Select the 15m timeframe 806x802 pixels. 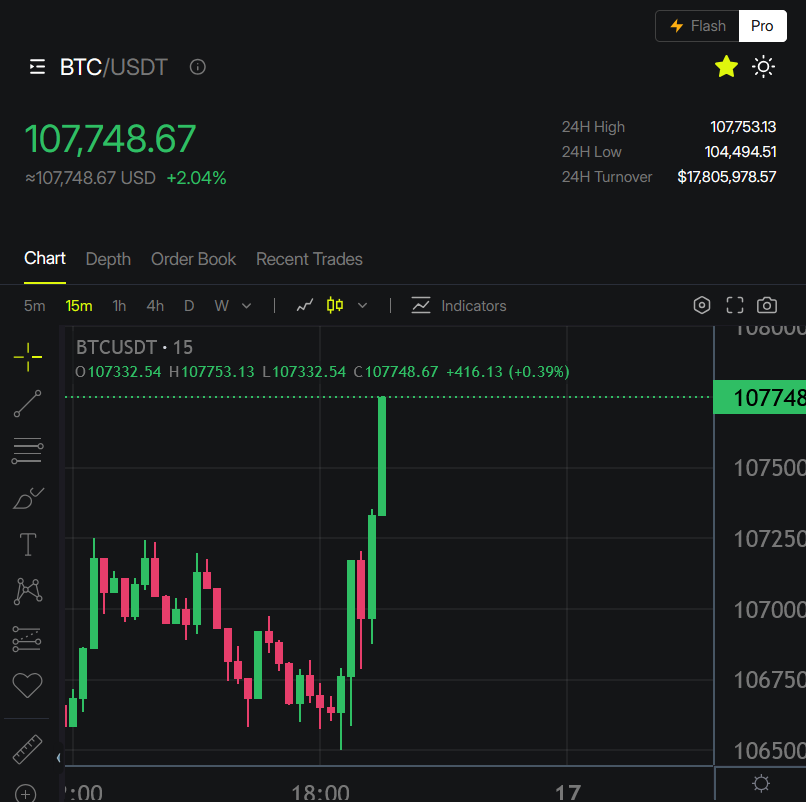[x=79, y=306]
